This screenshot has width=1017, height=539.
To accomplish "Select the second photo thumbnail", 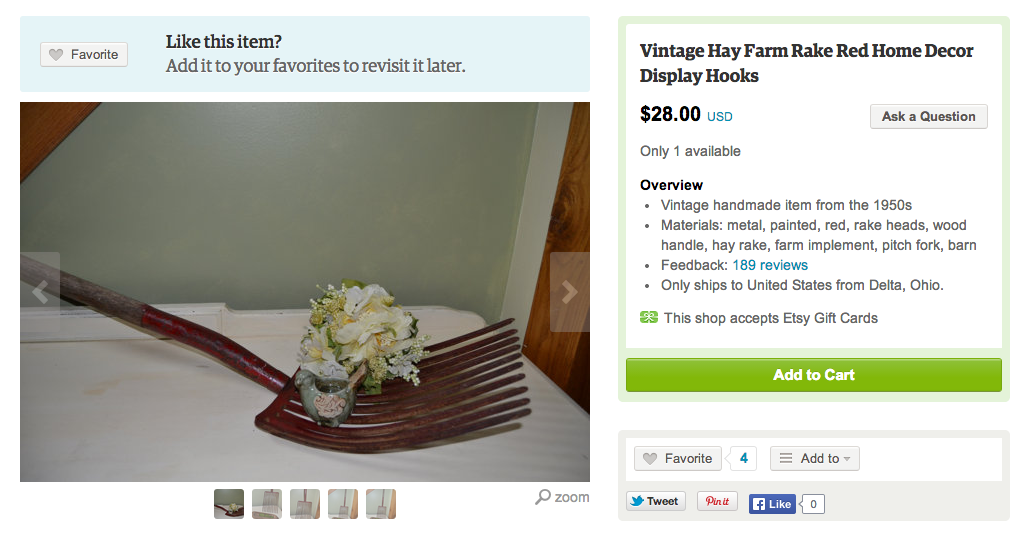I will [267, 504].
